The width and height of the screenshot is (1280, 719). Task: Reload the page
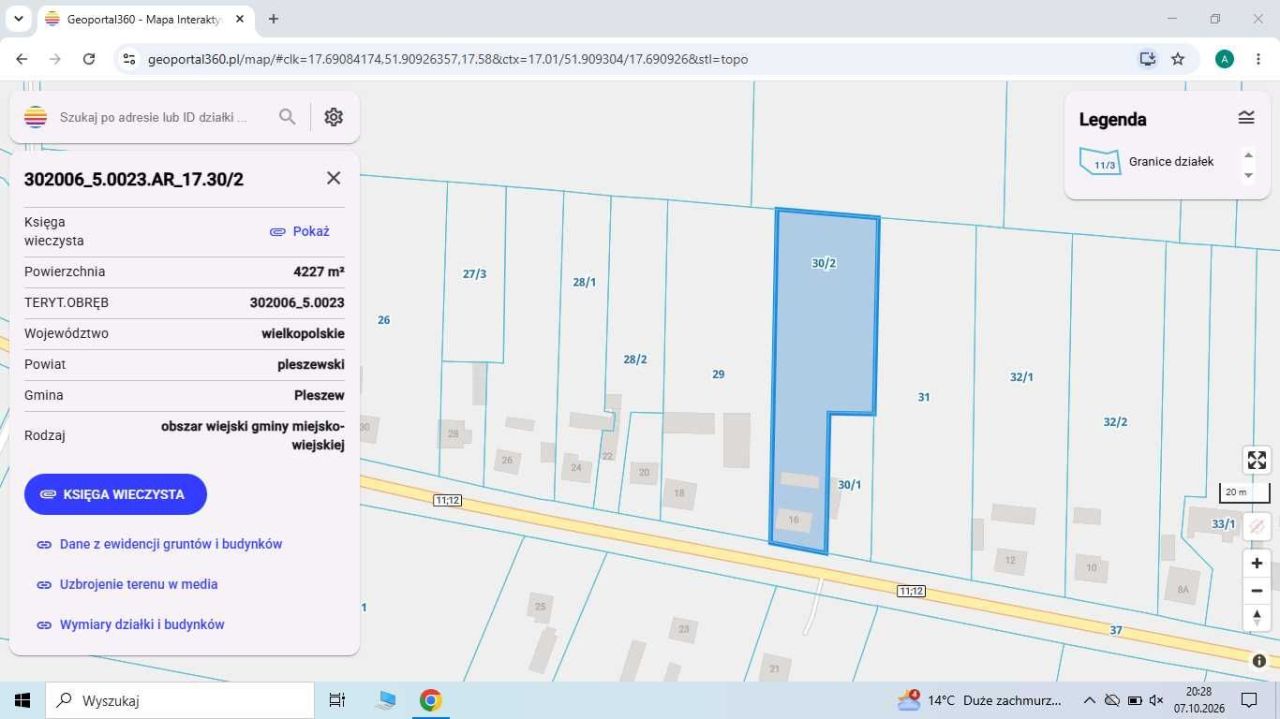[89, 59]
